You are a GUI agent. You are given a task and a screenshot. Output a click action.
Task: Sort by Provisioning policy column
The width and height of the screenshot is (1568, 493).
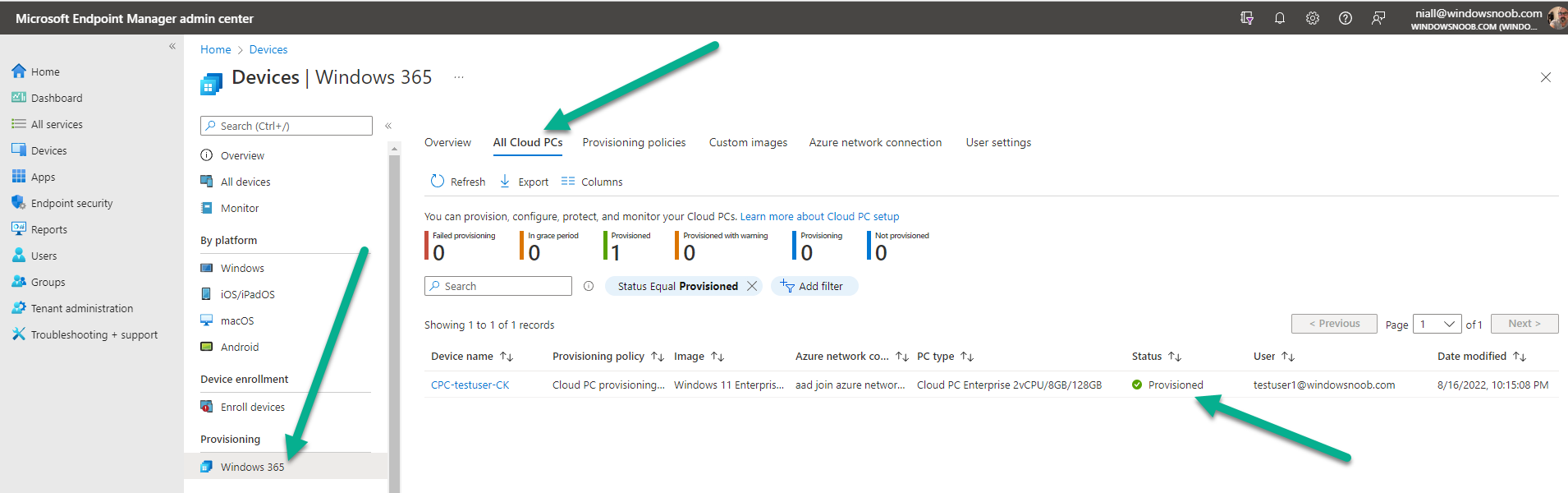pos(608,357)
